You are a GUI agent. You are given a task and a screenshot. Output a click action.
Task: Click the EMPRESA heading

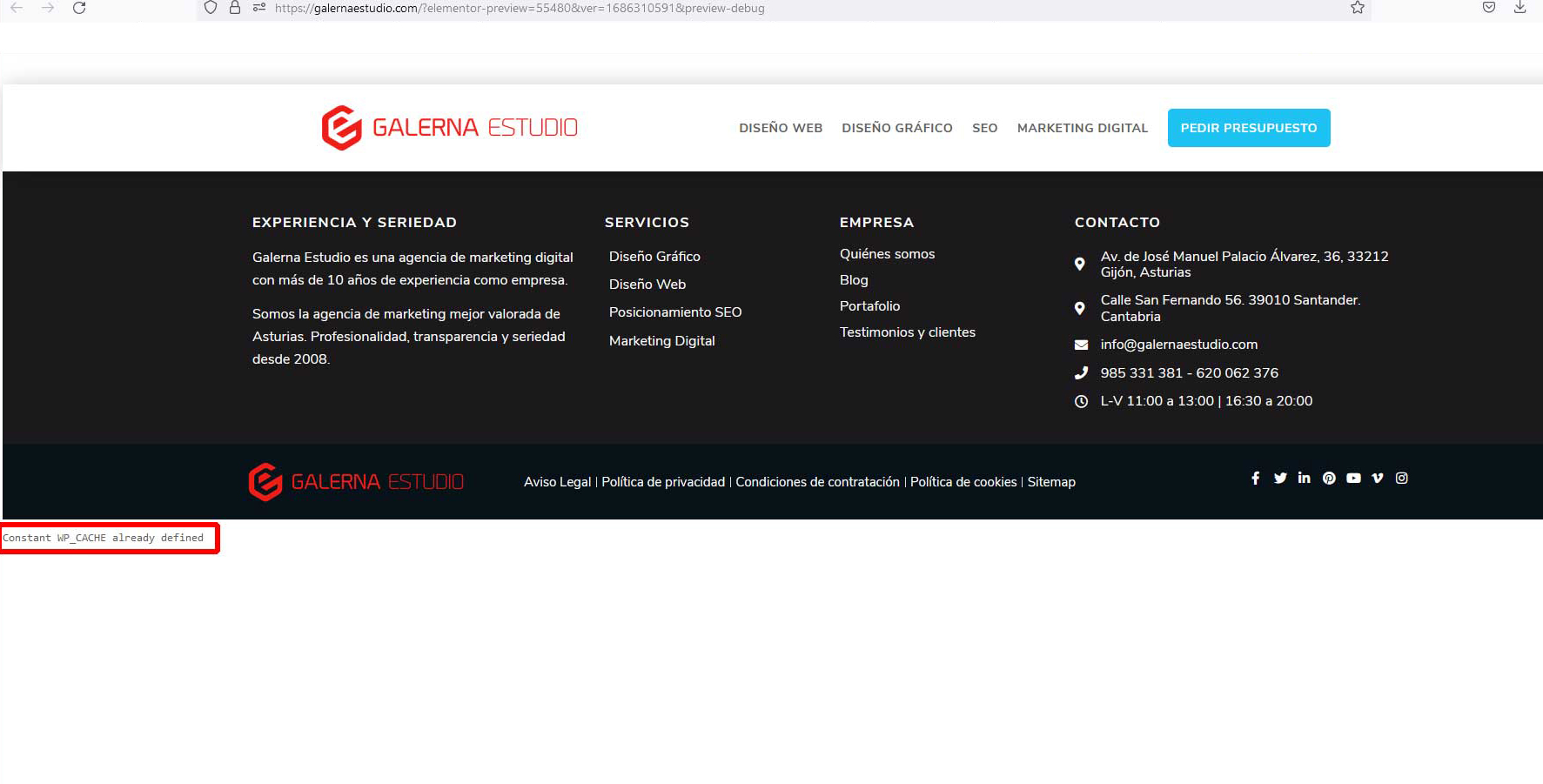[876, 223]
